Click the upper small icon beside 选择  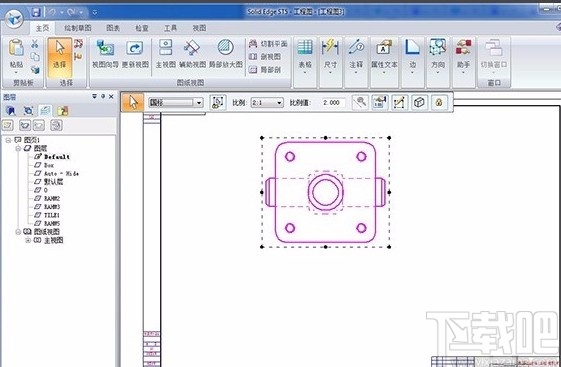point(78,44)
